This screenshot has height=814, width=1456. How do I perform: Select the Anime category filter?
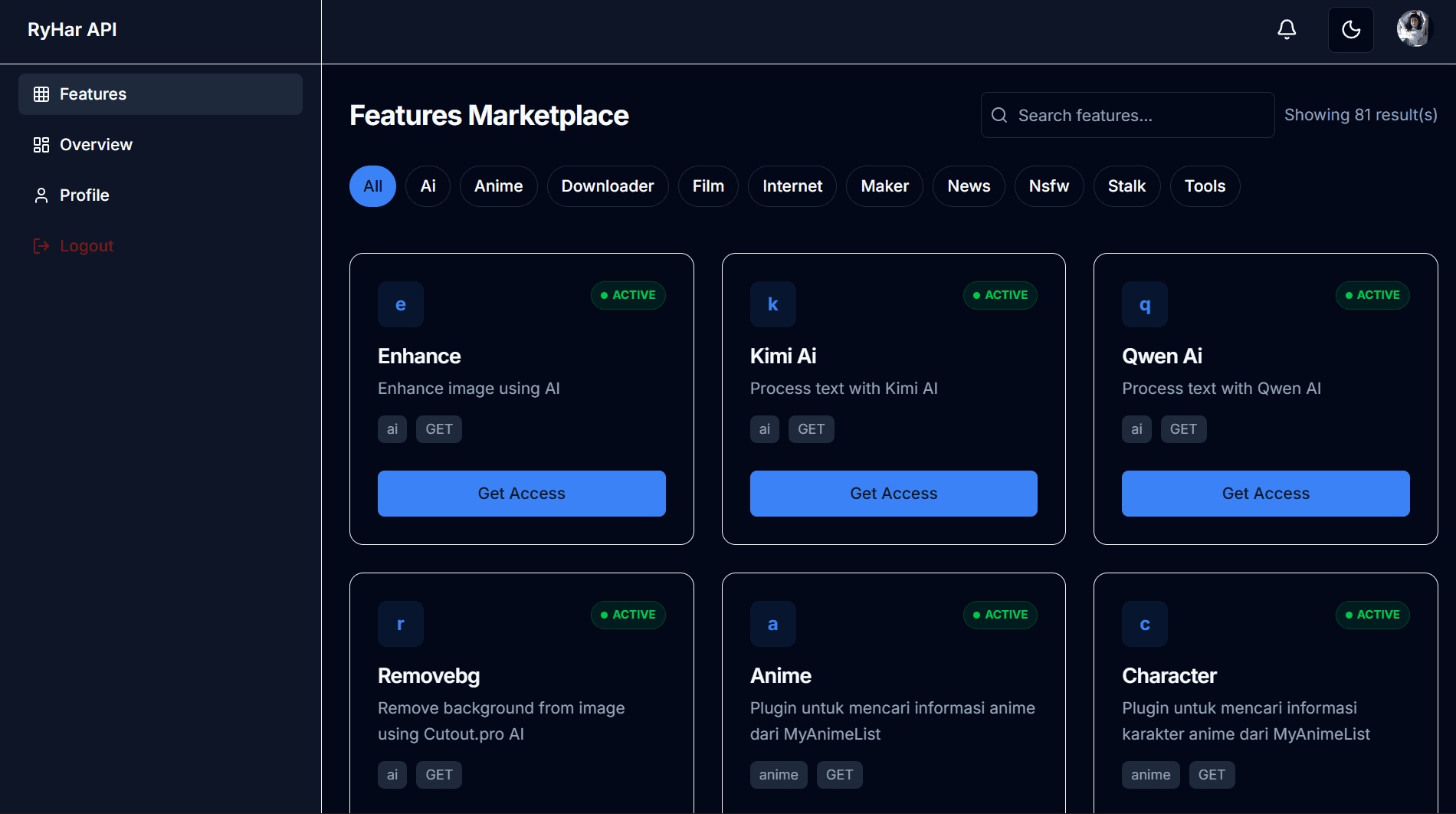point(498,186)
